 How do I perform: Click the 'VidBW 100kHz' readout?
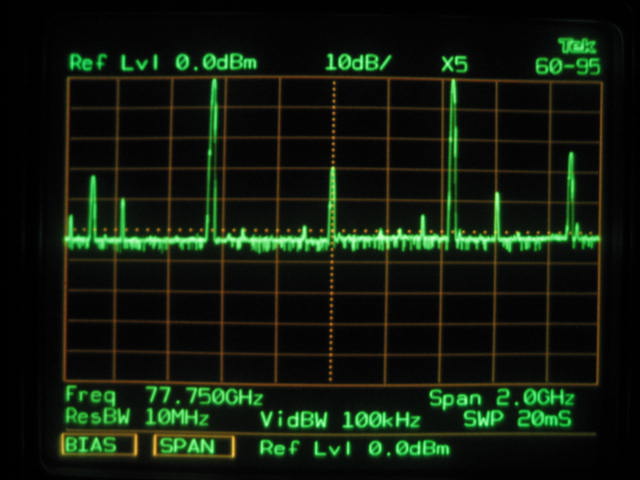pos(340,420)
